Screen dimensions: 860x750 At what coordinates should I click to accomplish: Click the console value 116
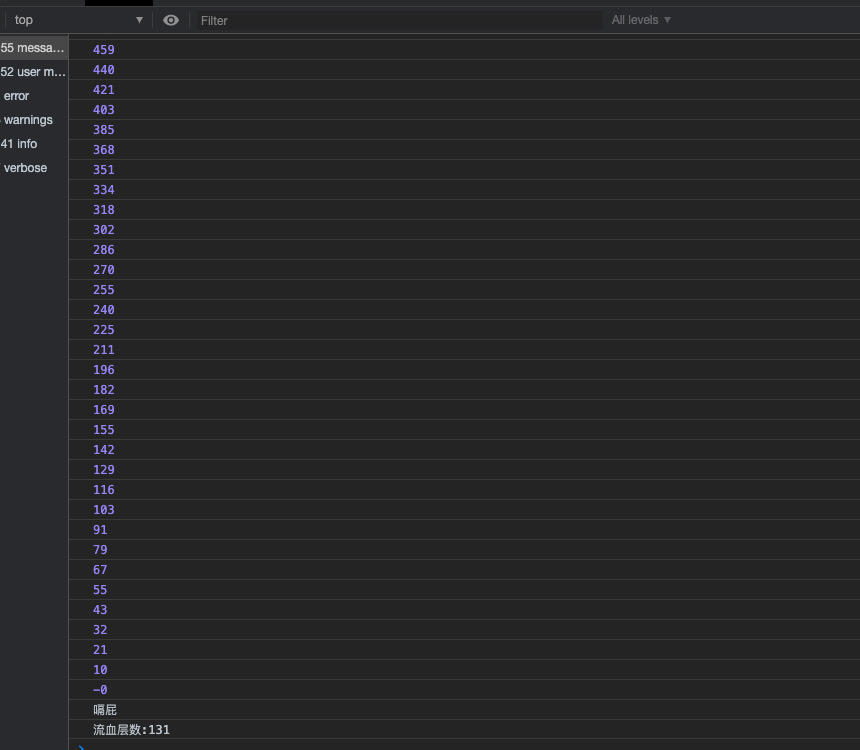[x=104, y=490]
